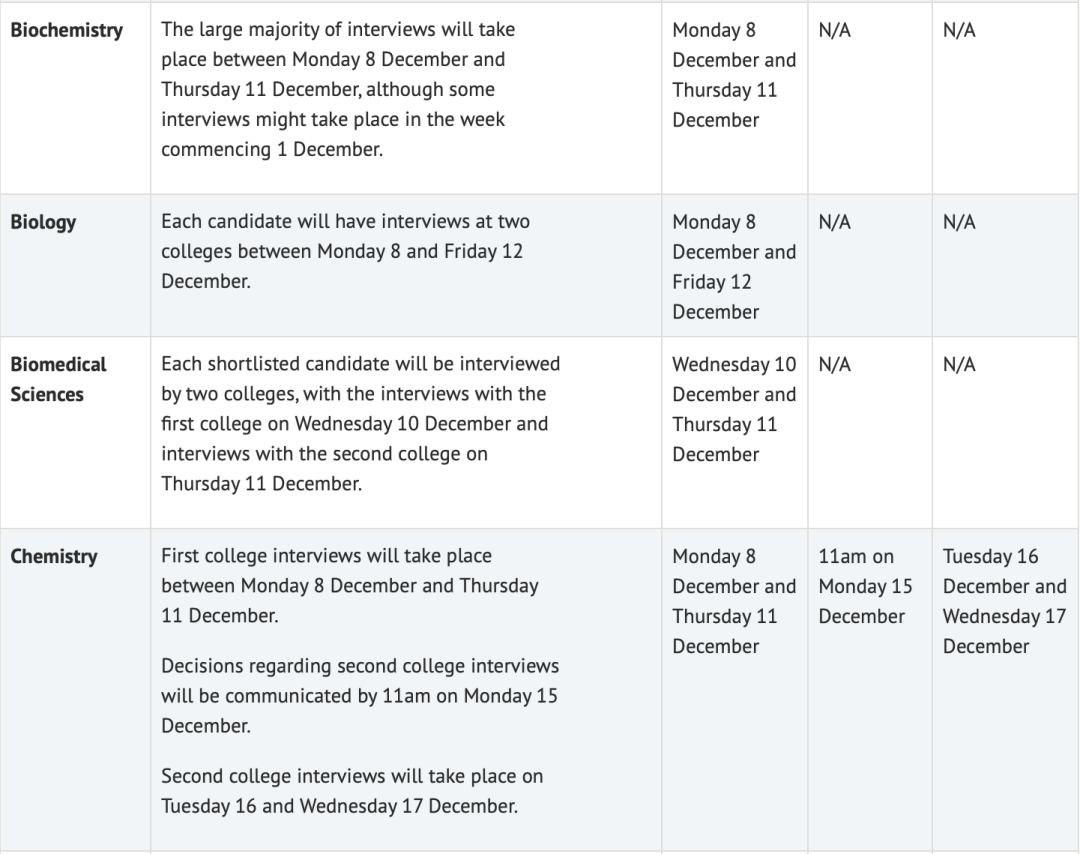Click the Biology subject heading
The image size is (1080, 854).
tap(43, 222)
